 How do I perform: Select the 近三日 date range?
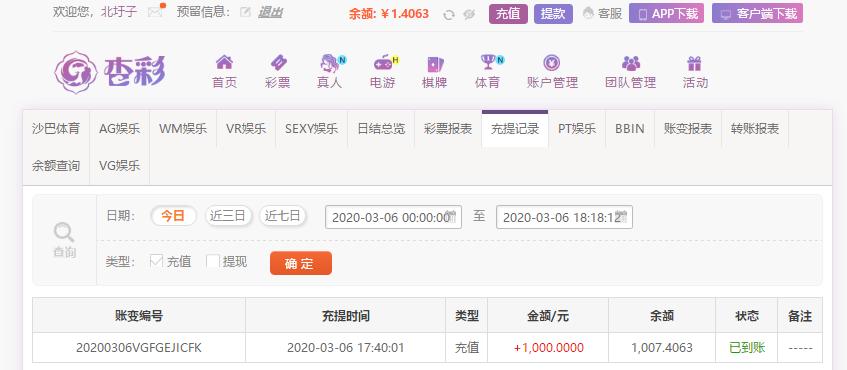coord(228,216)
